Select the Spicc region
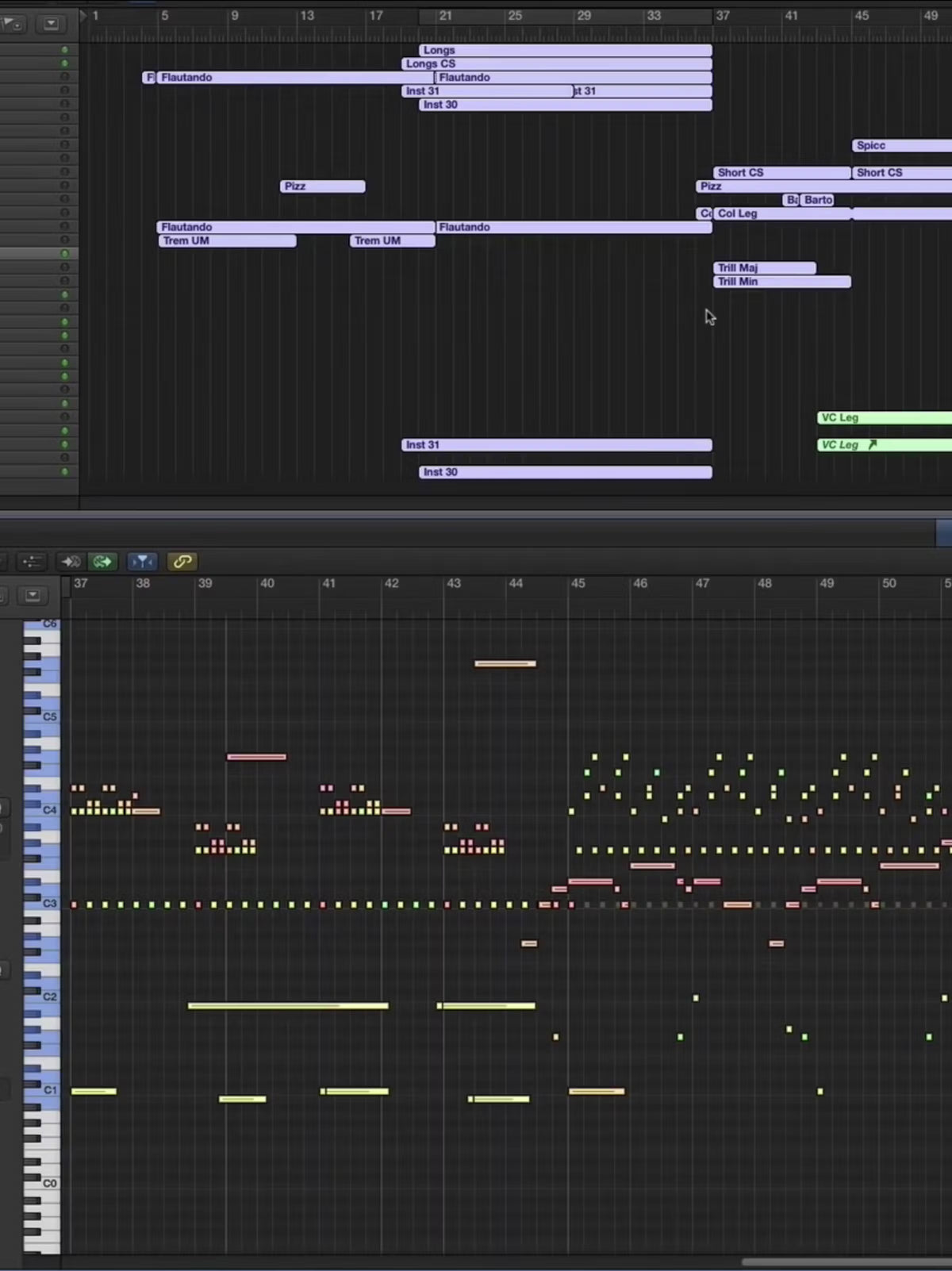The height and width of the screenshot is (1271, 952). [901, 146]
